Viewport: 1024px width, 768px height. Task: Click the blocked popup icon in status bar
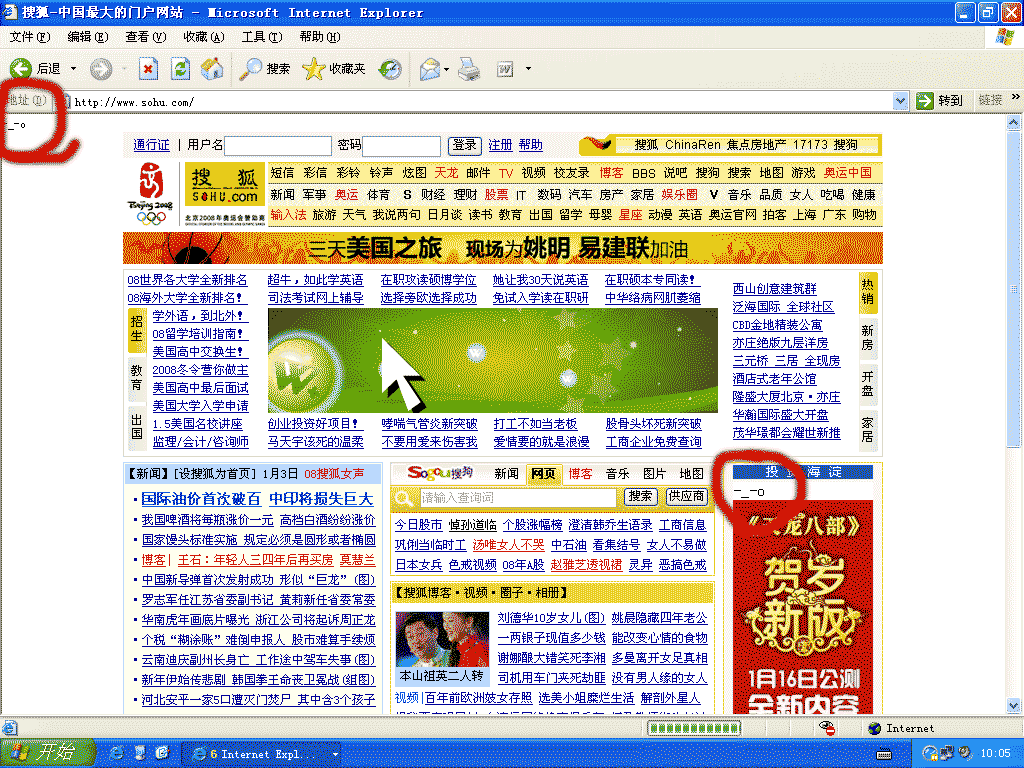[827, 728]
